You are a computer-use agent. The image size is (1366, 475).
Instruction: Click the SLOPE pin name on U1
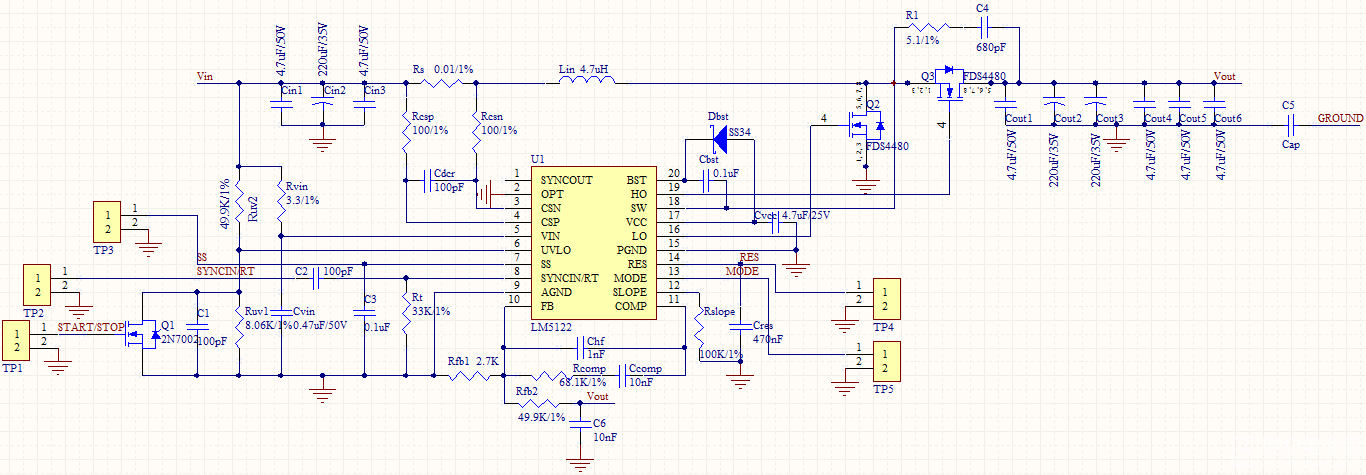pos(630,292)
